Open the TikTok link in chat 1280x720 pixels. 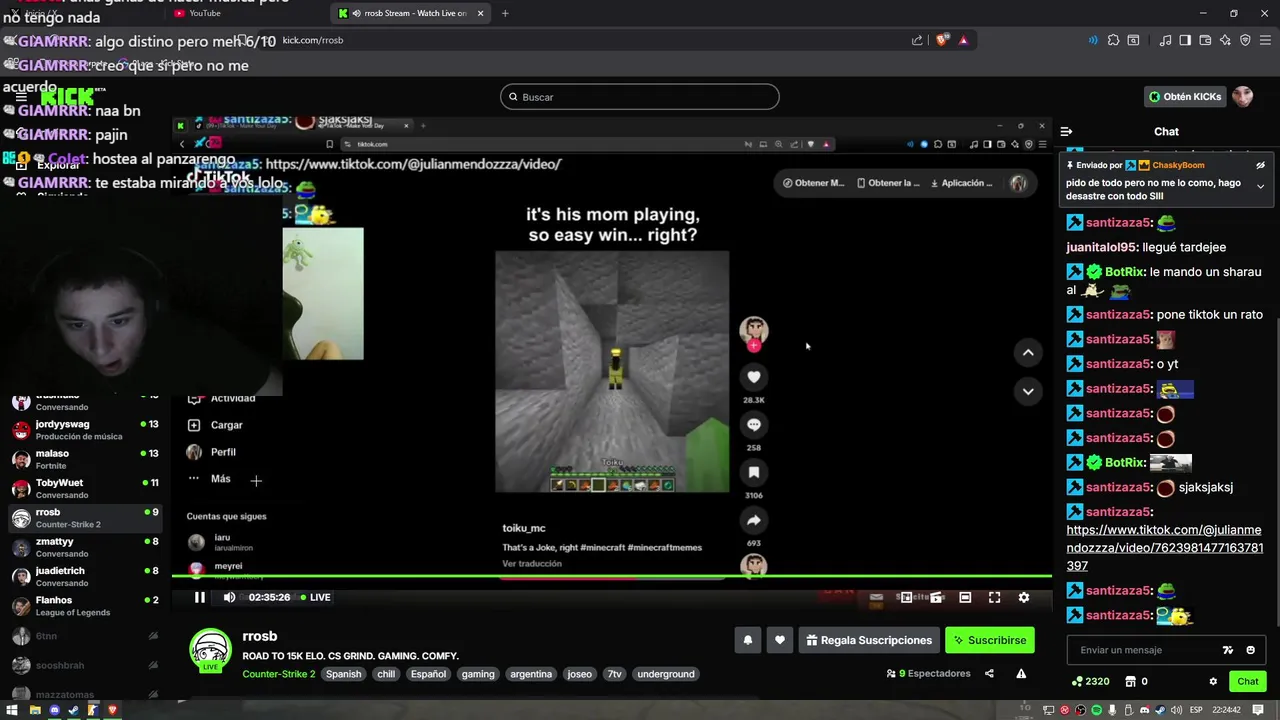point(1164,548)
